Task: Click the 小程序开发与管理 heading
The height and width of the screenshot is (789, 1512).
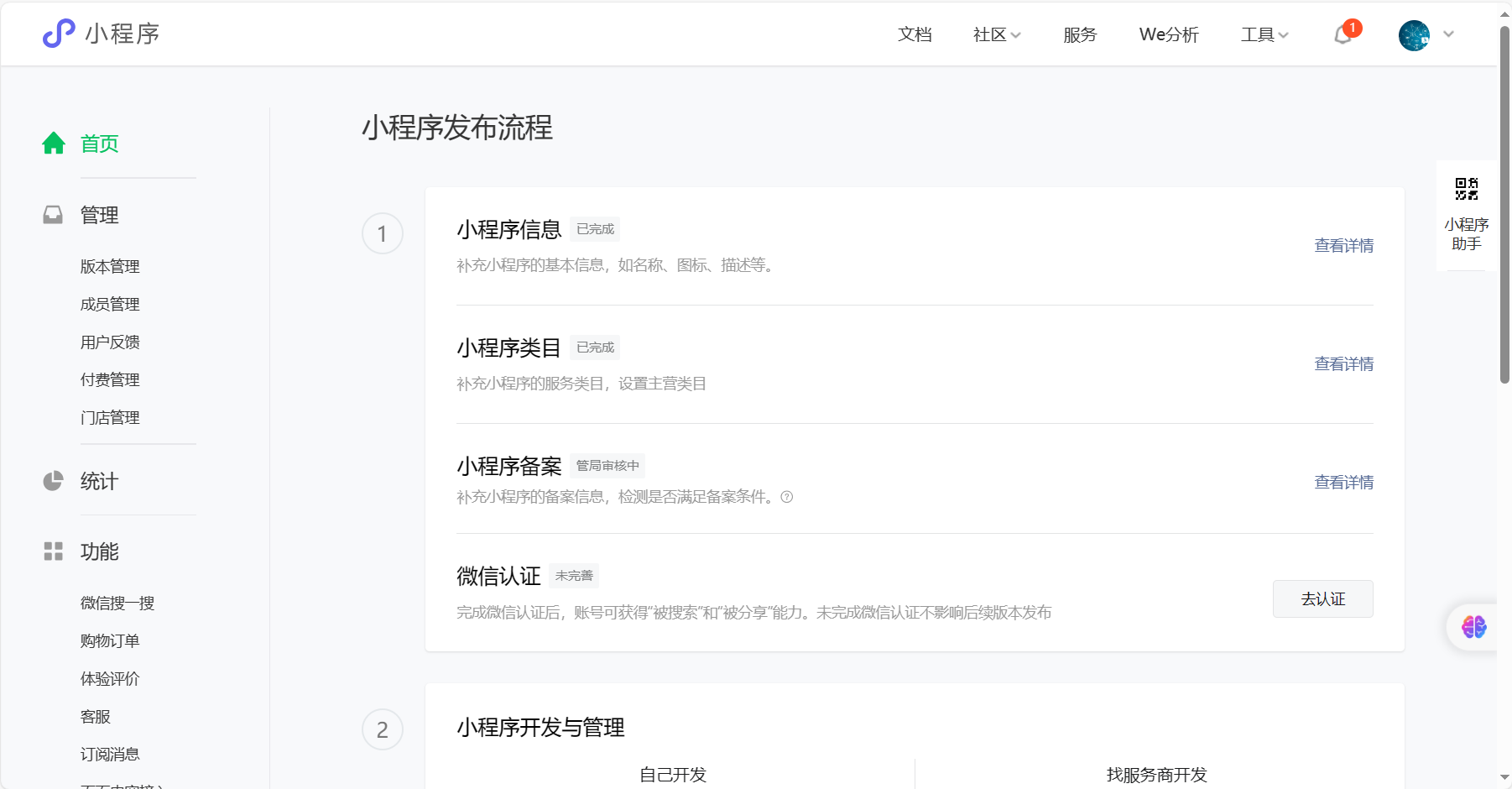Action: [541, 728]
